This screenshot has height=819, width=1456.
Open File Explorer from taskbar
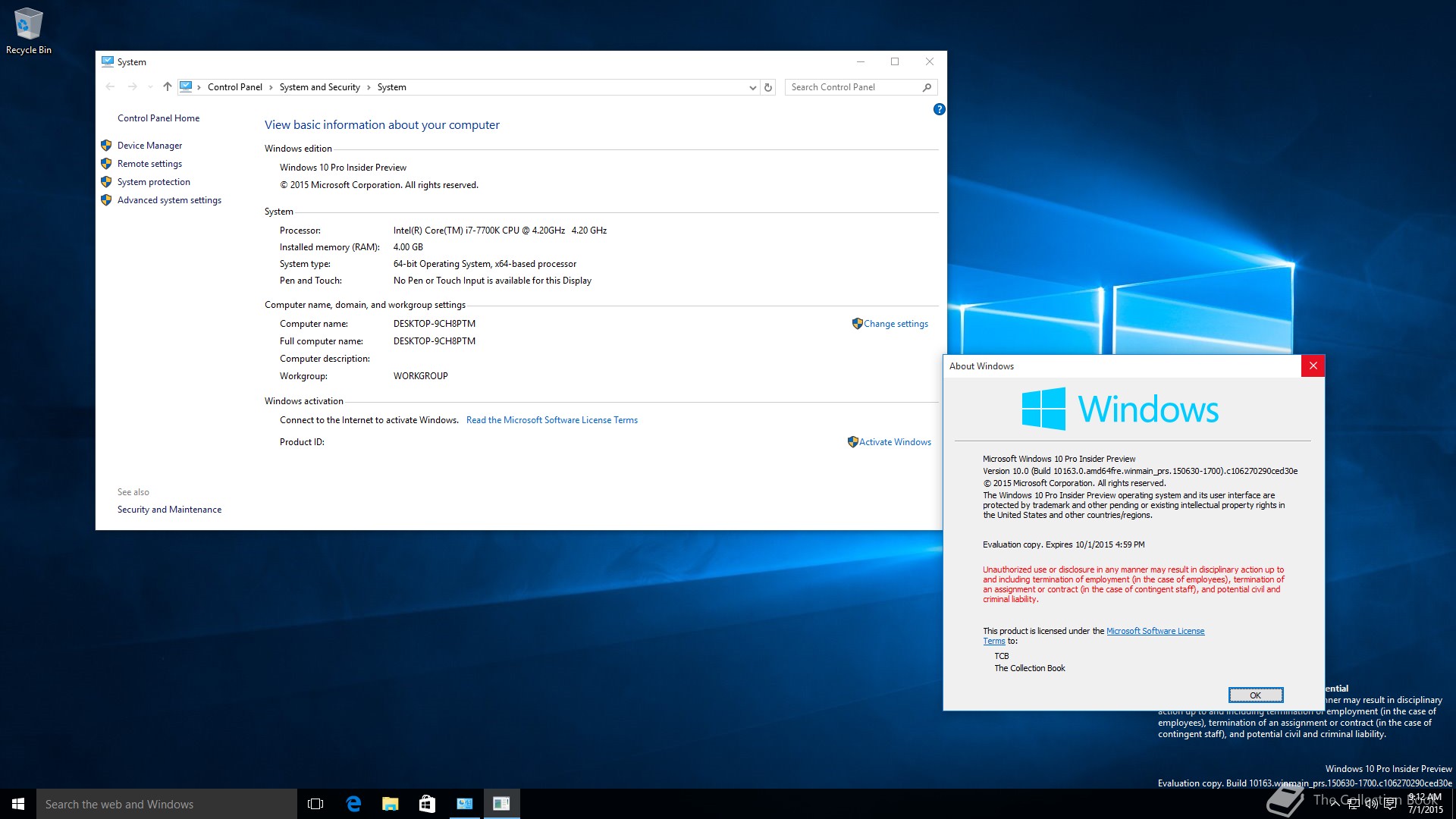pos(391,804)
